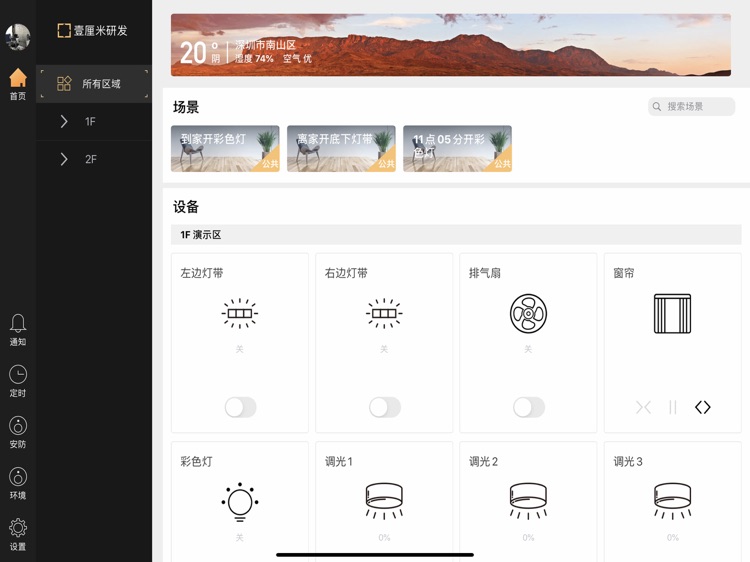Click the 设备 section heading
750x562 pixels.
pos(186,207)
